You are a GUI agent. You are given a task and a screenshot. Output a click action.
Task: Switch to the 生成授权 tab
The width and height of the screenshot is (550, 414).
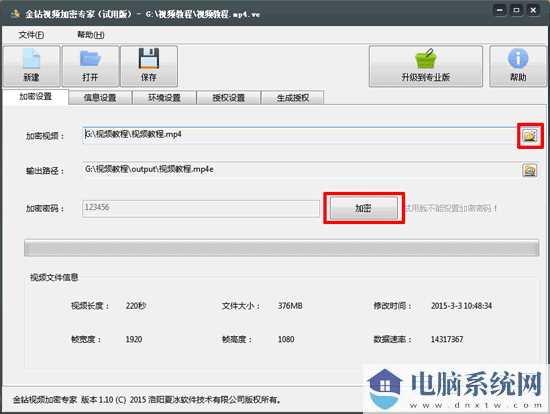point(293,98)
